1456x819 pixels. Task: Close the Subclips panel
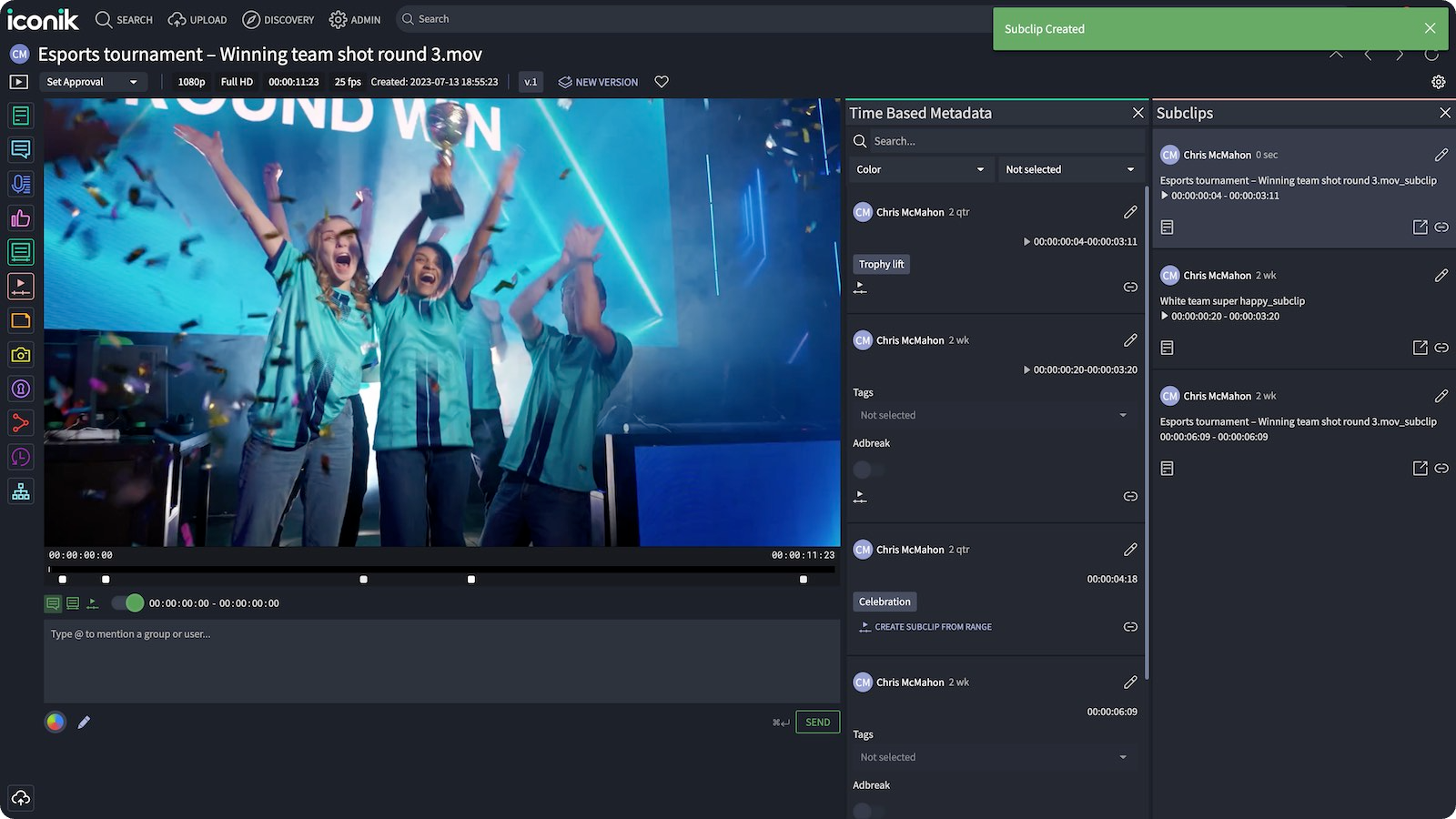pos(1445,113)
